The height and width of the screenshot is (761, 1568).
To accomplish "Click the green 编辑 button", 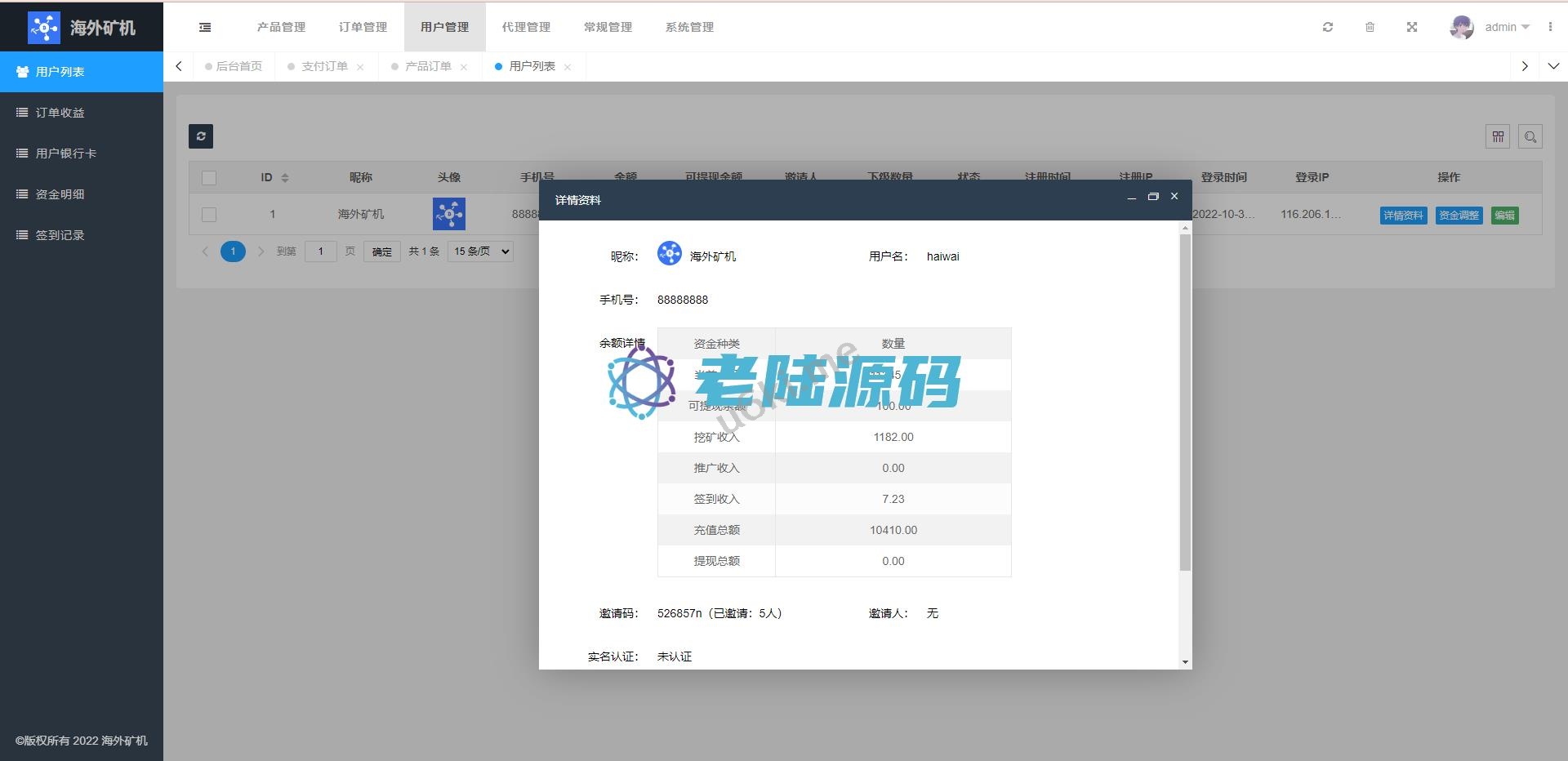I will pos(1504,216).
